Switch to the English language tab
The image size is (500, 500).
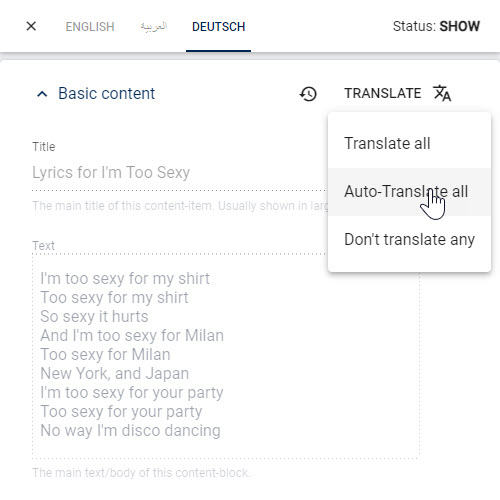click(x=90, y=27)
